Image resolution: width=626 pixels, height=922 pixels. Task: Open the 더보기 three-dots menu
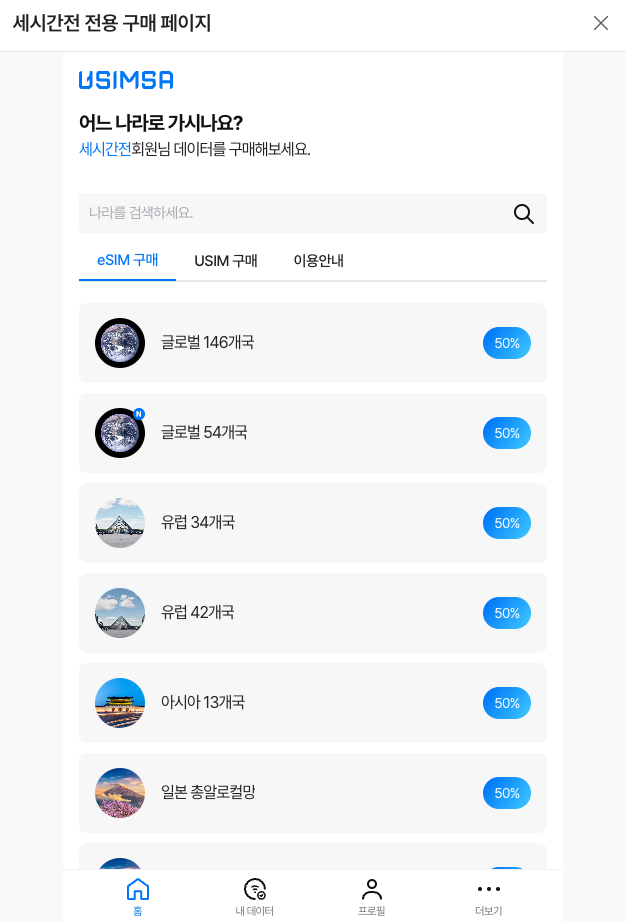tap(488, 889)
